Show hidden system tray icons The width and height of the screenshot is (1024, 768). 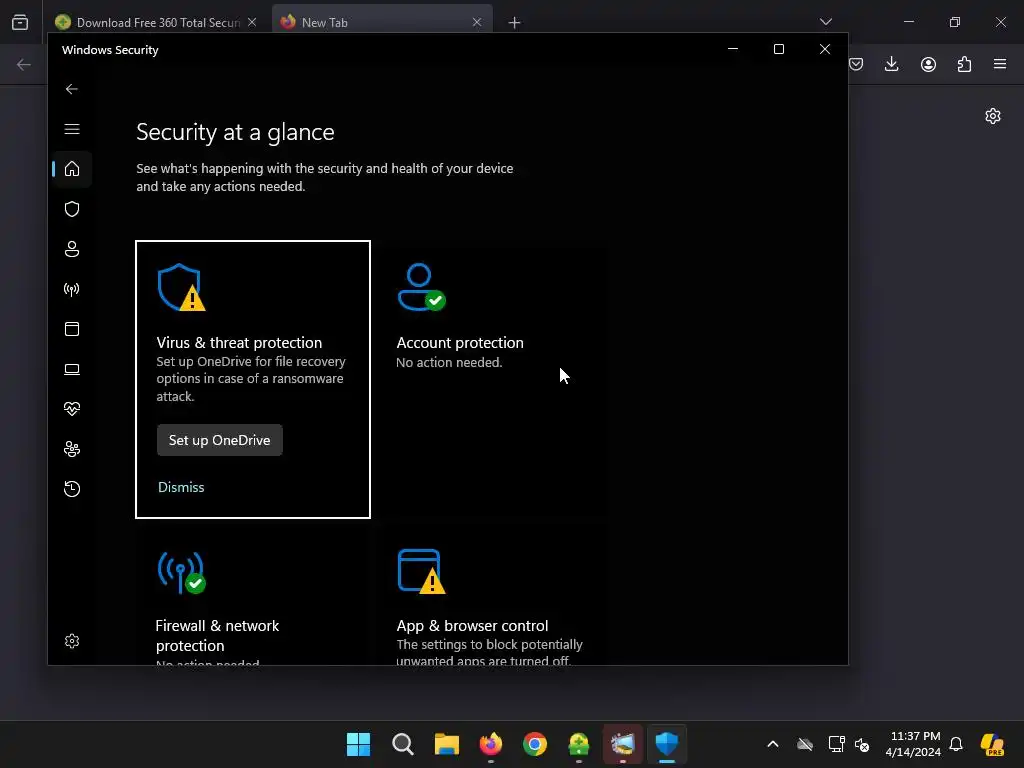773,744
